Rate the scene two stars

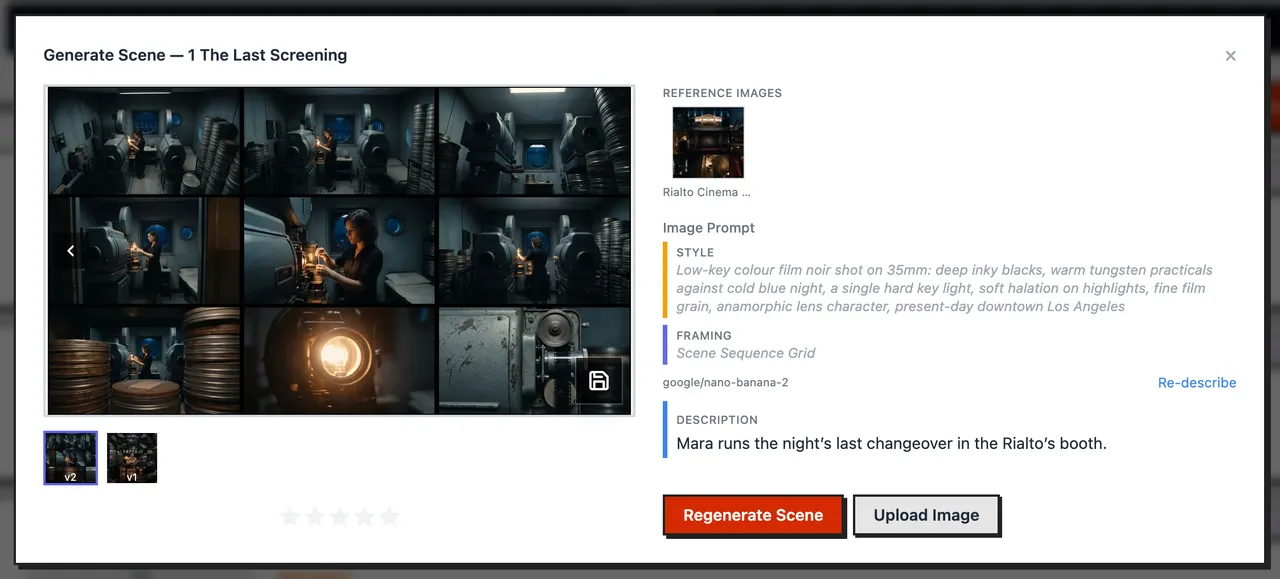tap(315, 517)
